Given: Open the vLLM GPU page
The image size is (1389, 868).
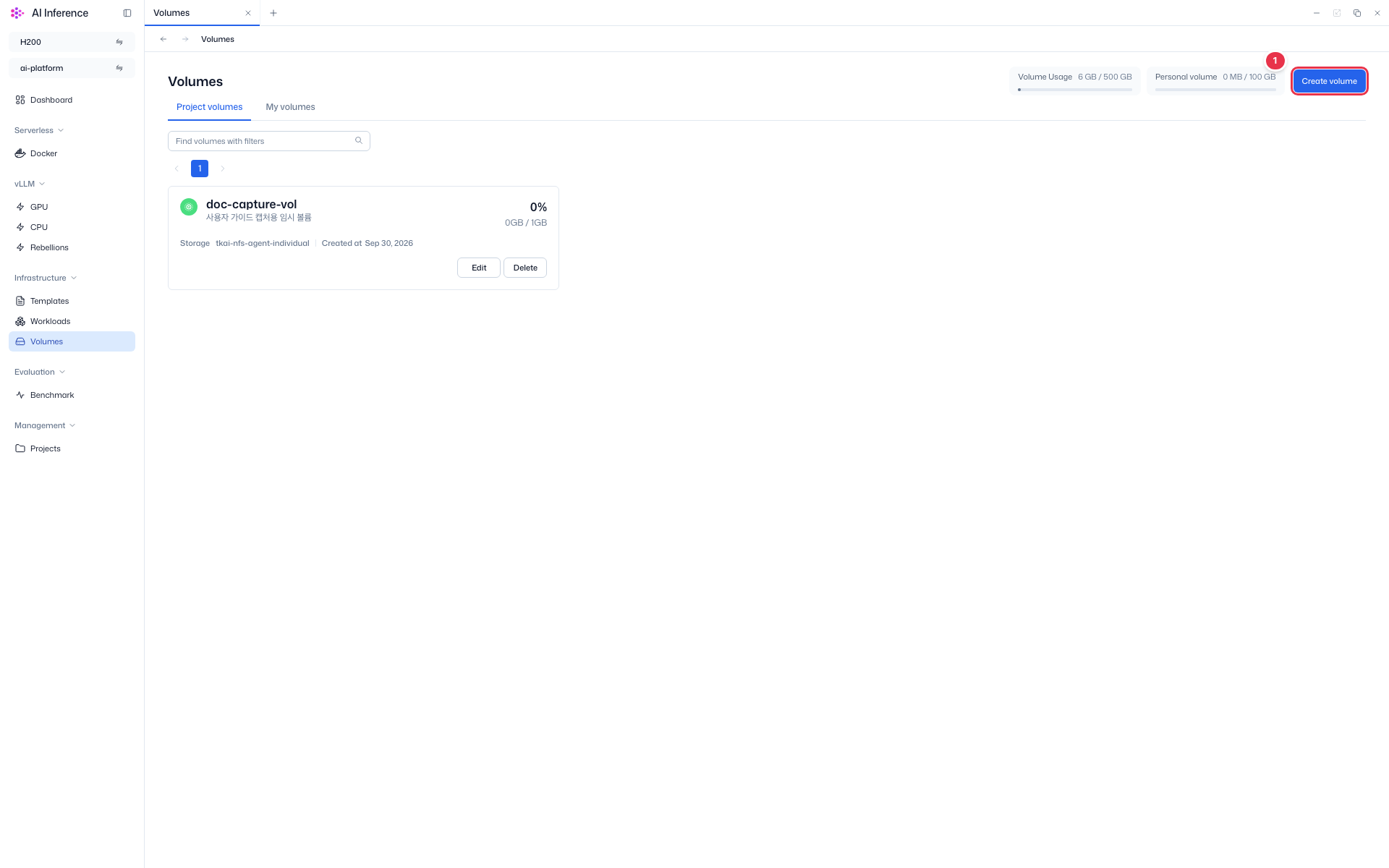Looking at the screenshot, I should [72, 207].
